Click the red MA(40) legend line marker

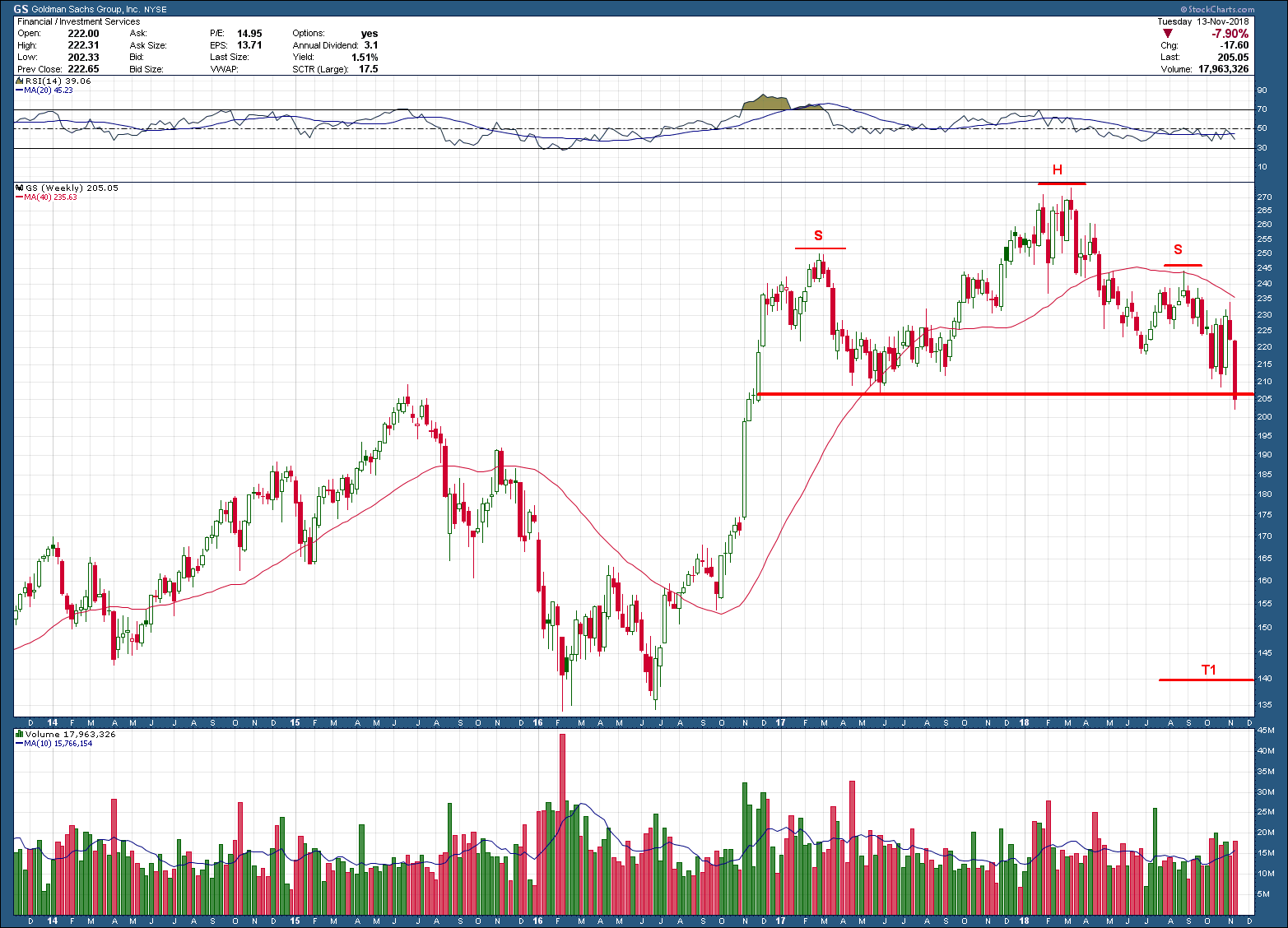coord(20,197)
